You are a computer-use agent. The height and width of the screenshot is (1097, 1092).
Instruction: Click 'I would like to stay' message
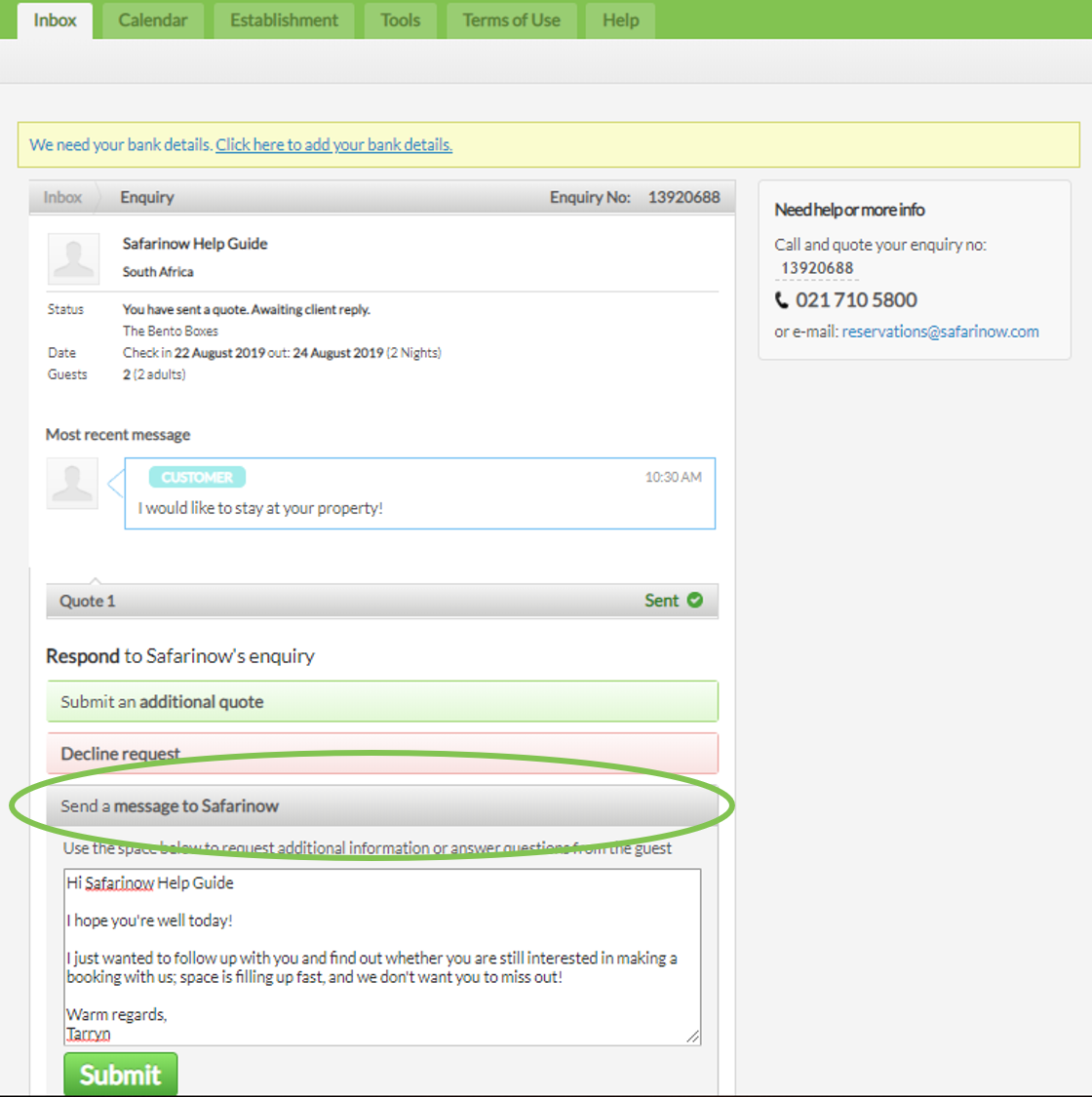click(x=260, y=508)
